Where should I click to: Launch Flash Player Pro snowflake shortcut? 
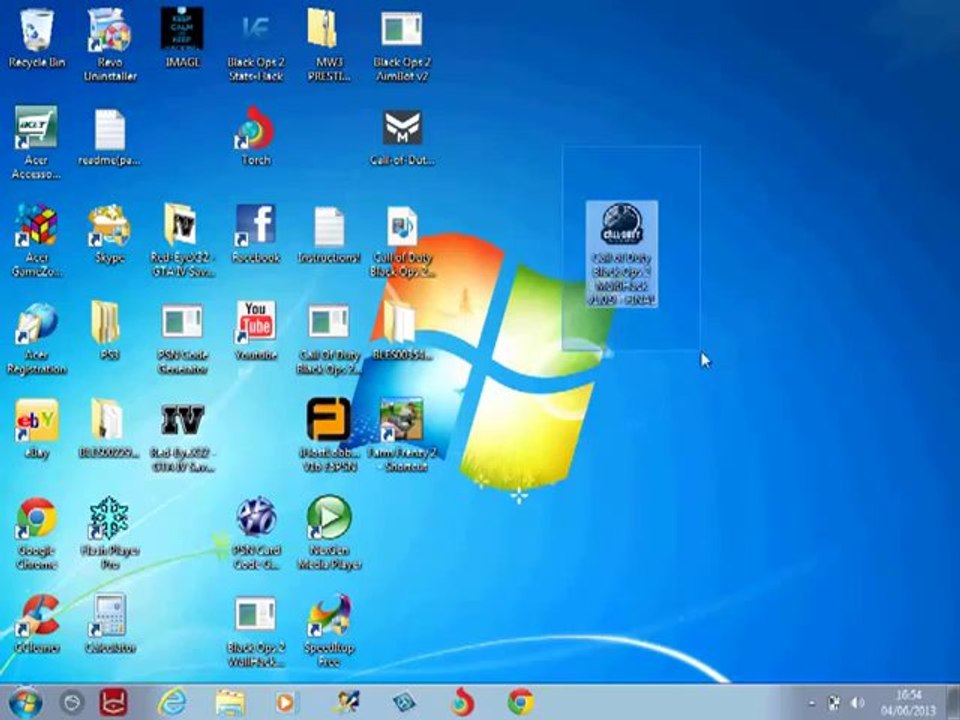click(x=110, y=533)
